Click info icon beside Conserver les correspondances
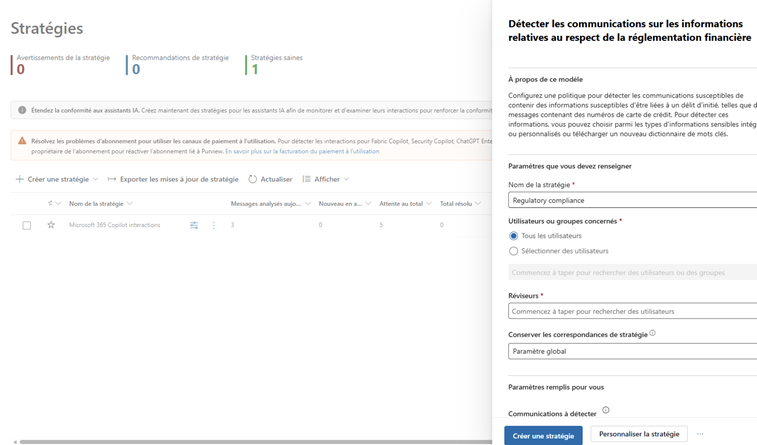Image resolution: width=757 pixels, height=445 pixels. [653, 333]
